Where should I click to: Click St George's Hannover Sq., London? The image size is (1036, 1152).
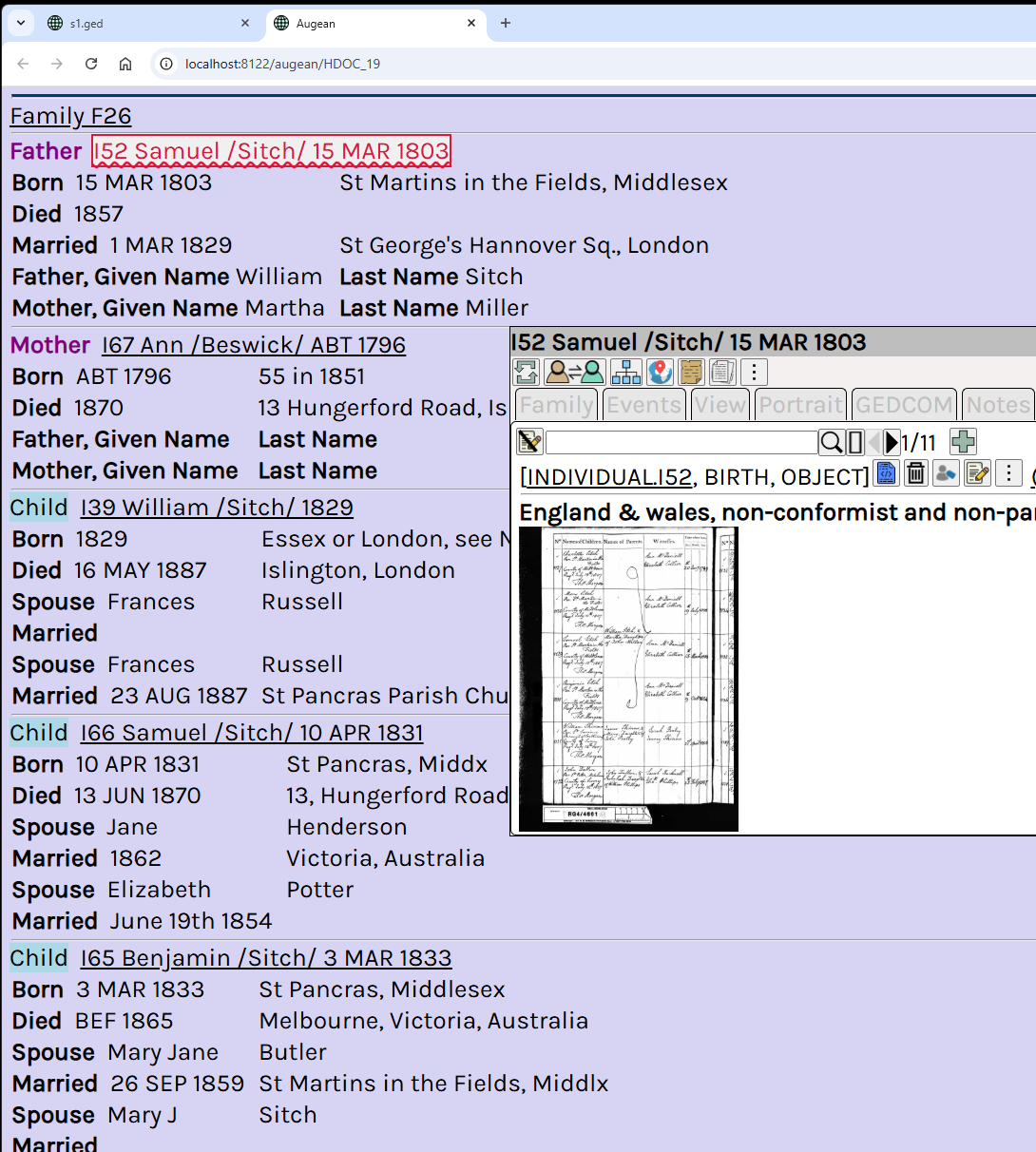tap(525, 245)
